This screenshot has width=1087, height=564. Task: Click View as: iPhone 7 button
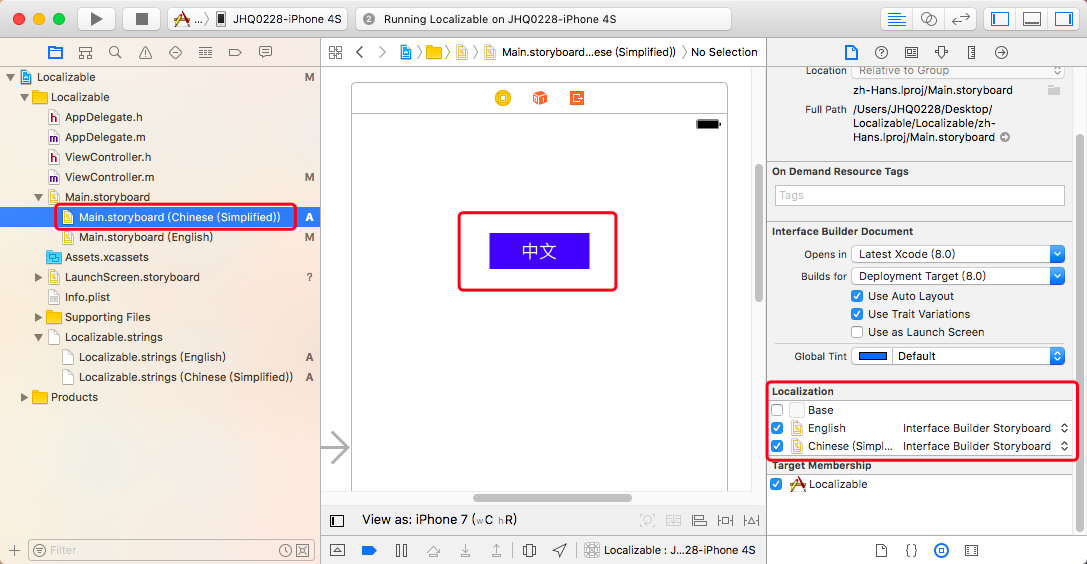(x=440, y=520)
